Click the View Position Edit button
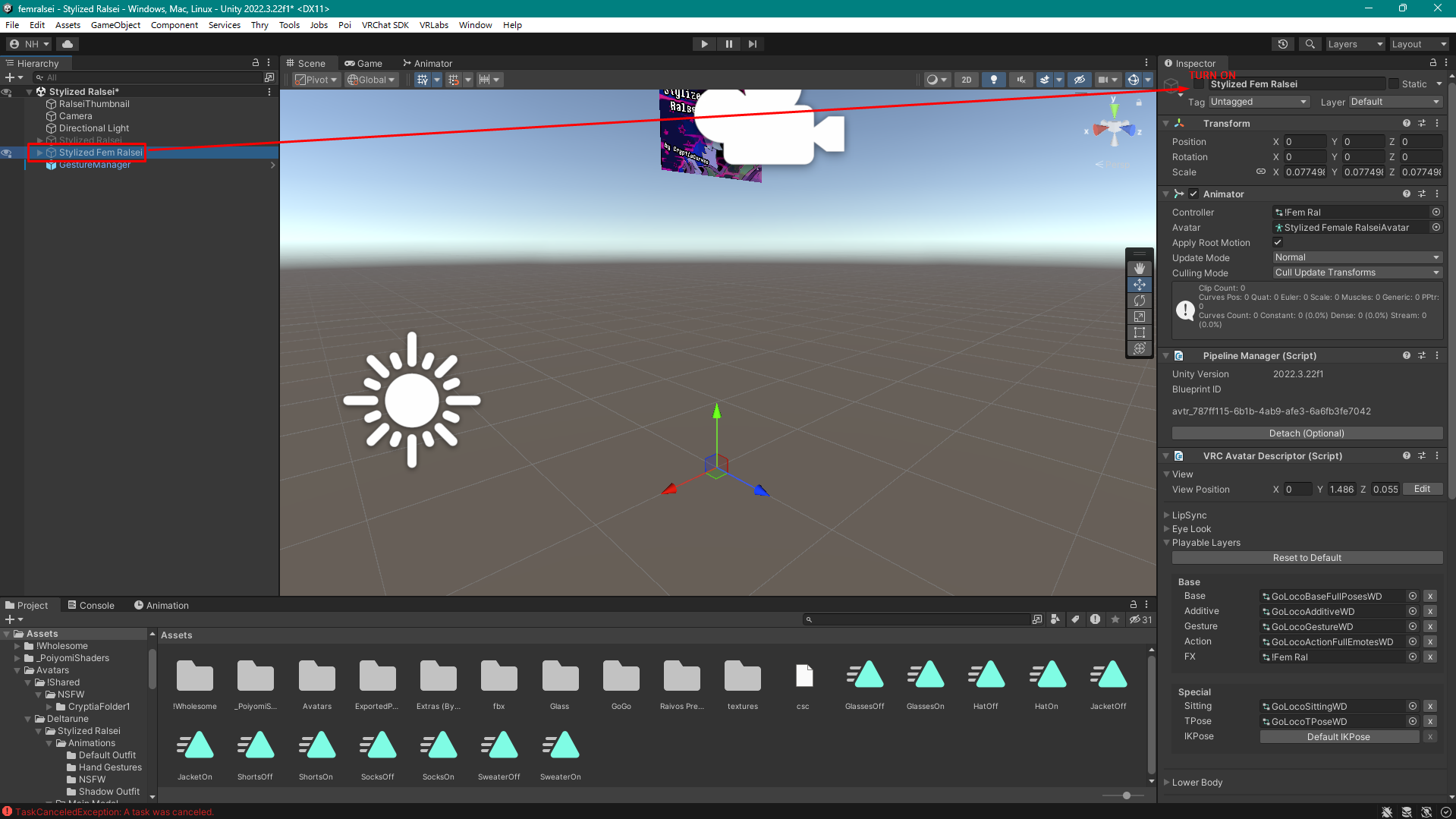 click(x=1422, y=490)
